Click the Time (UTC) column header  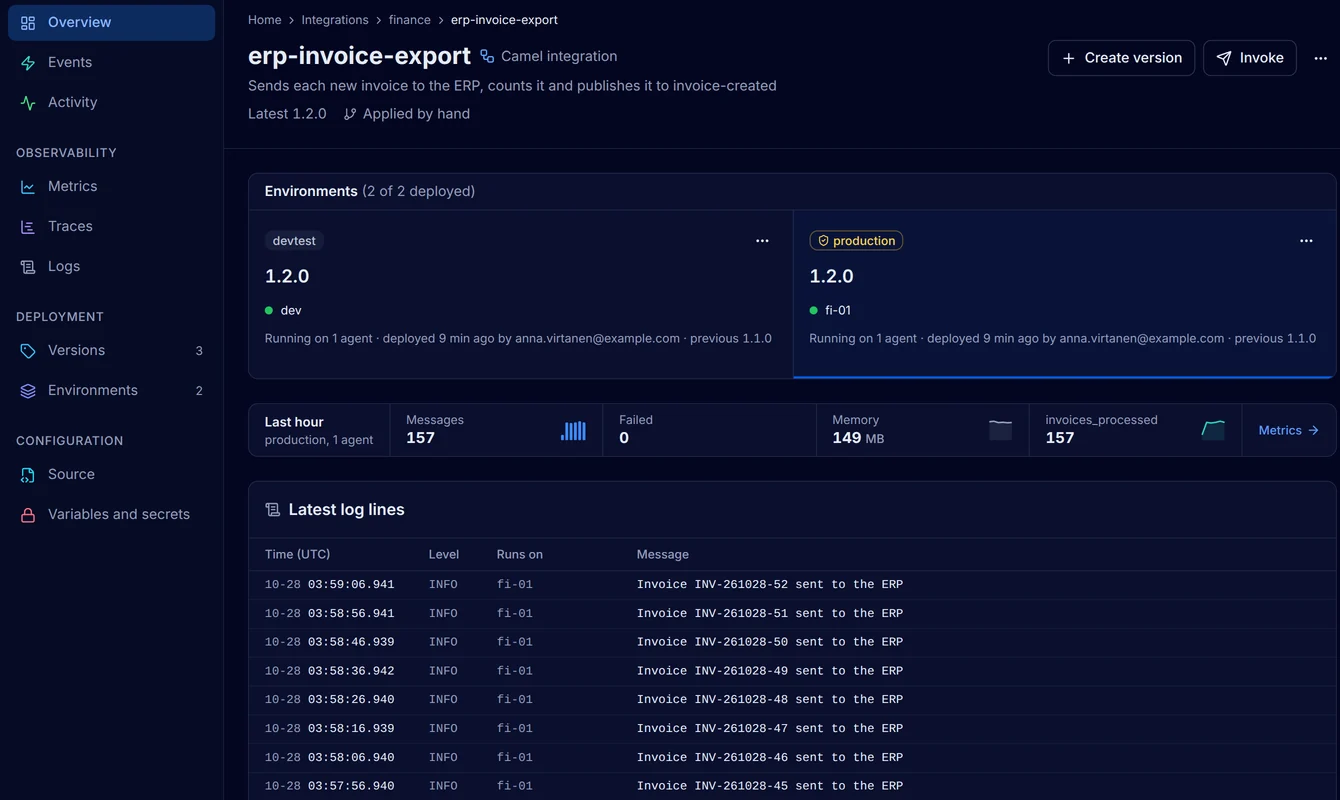click(x=298, y=554)
